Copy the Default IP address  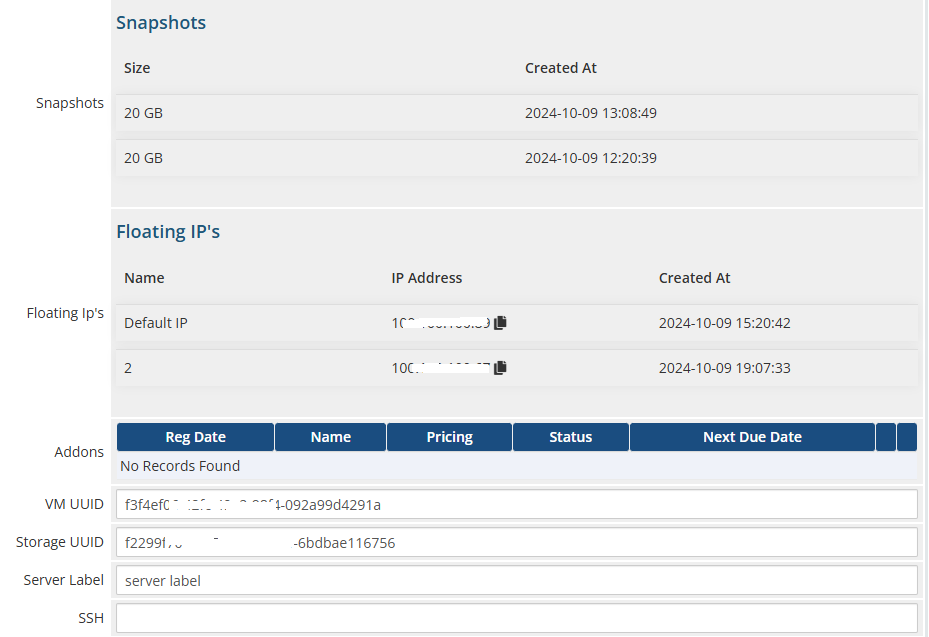coord(501,323)
